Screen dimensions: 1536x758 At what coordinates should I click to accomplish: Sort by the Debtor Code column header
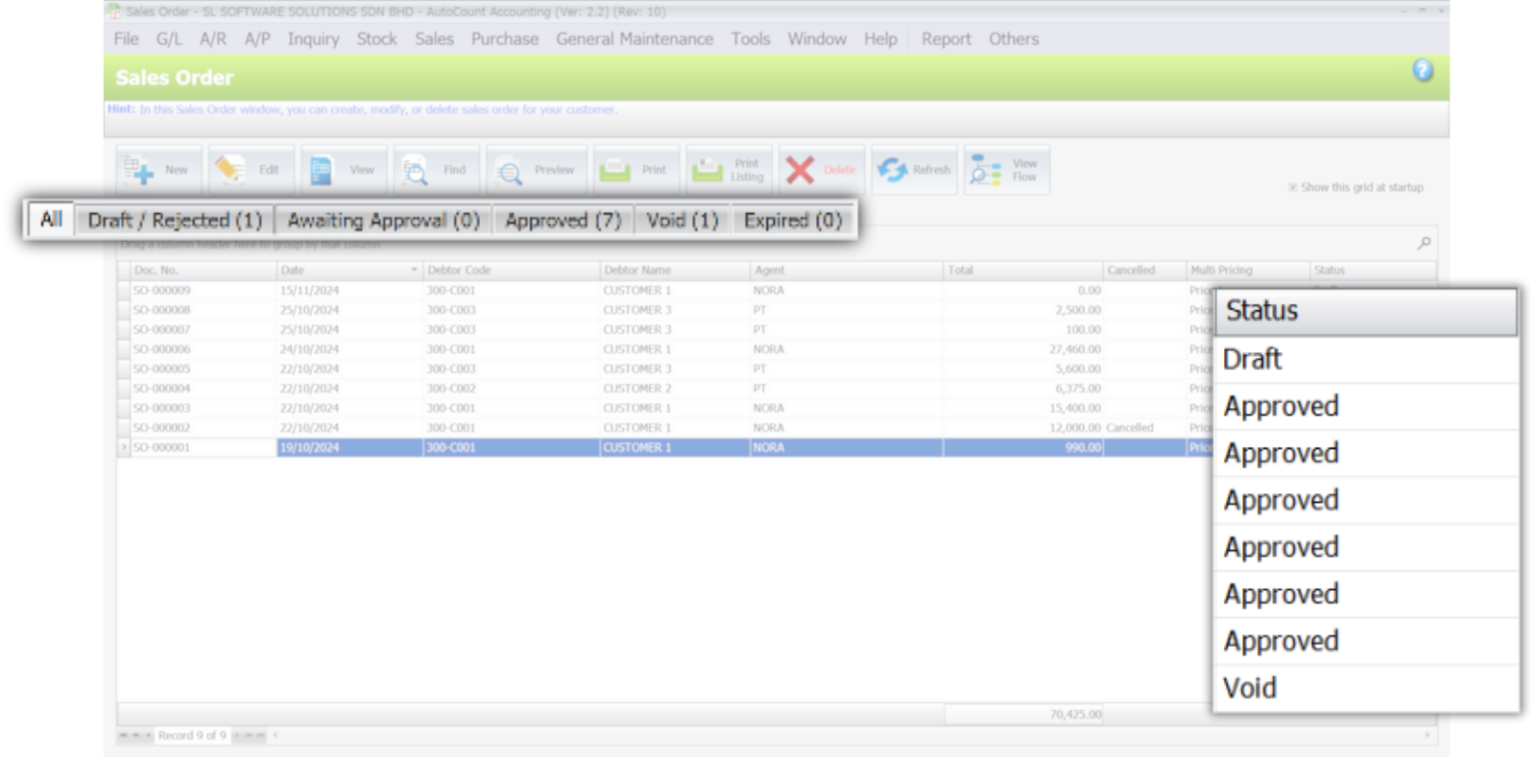(x=512, y=271)
